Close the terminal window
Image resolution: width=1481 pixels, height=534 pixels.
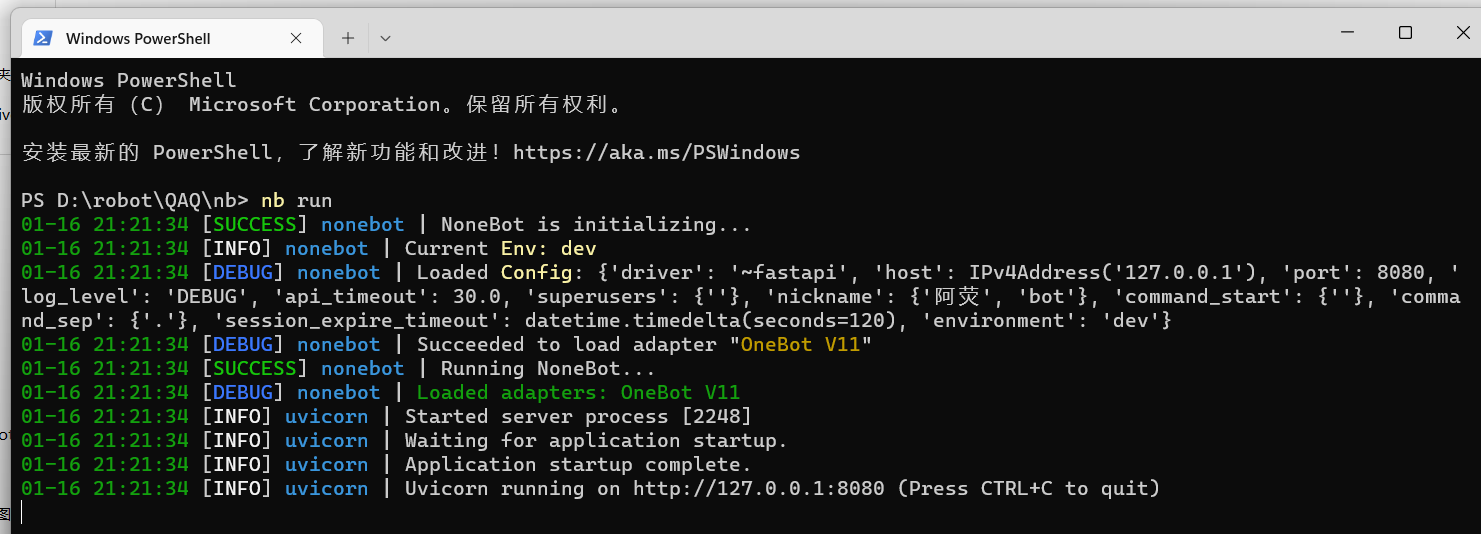click(x=1461, y=32)
